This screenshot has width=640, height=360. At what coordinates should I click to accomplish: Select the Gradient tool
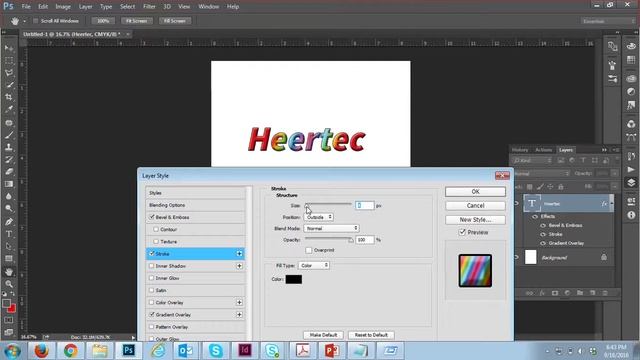[9, 184]
